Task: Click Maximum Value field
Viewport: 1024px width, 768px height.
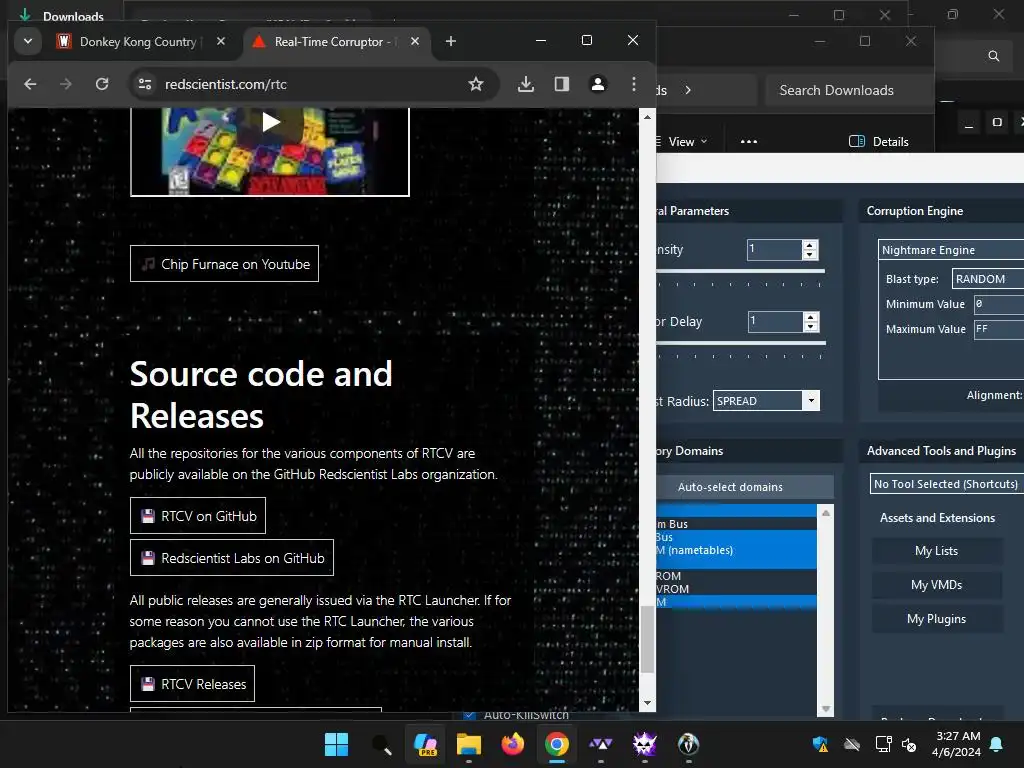Action: click(x=999, y=328)
